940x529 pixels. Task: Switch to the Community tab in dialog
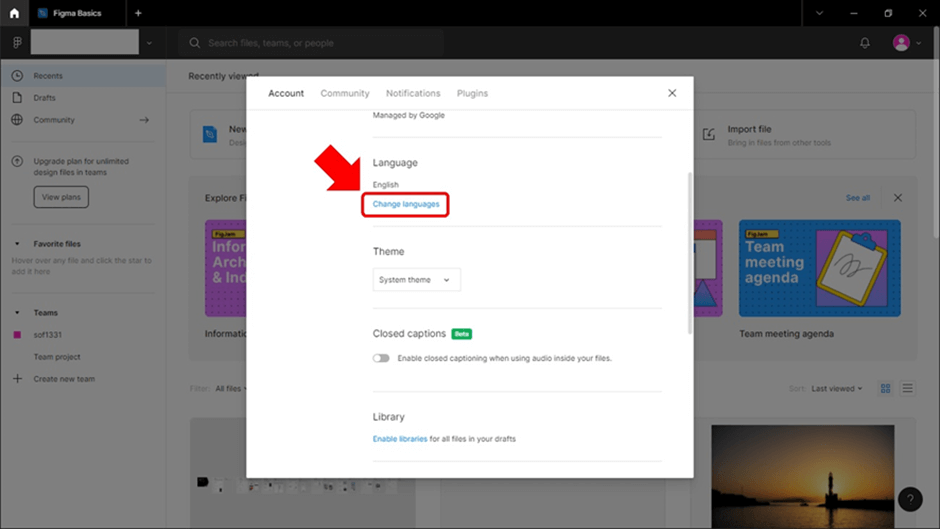coord(345,93)
